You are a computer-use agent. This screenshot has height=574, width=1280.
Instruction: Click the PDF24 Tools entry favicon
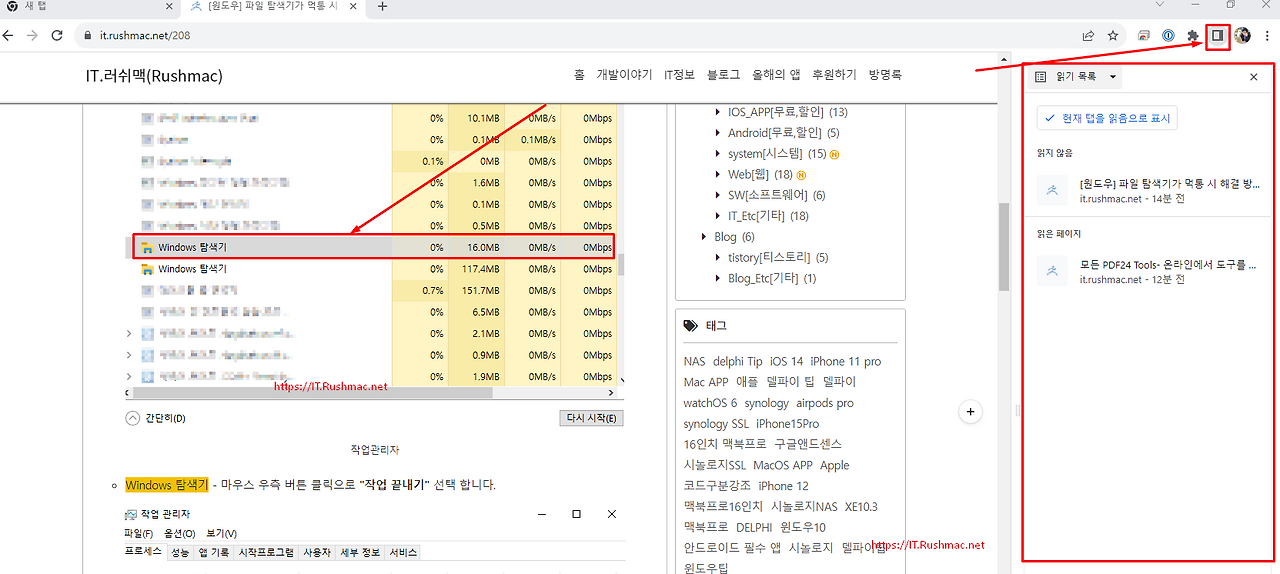pos(1052,272)
